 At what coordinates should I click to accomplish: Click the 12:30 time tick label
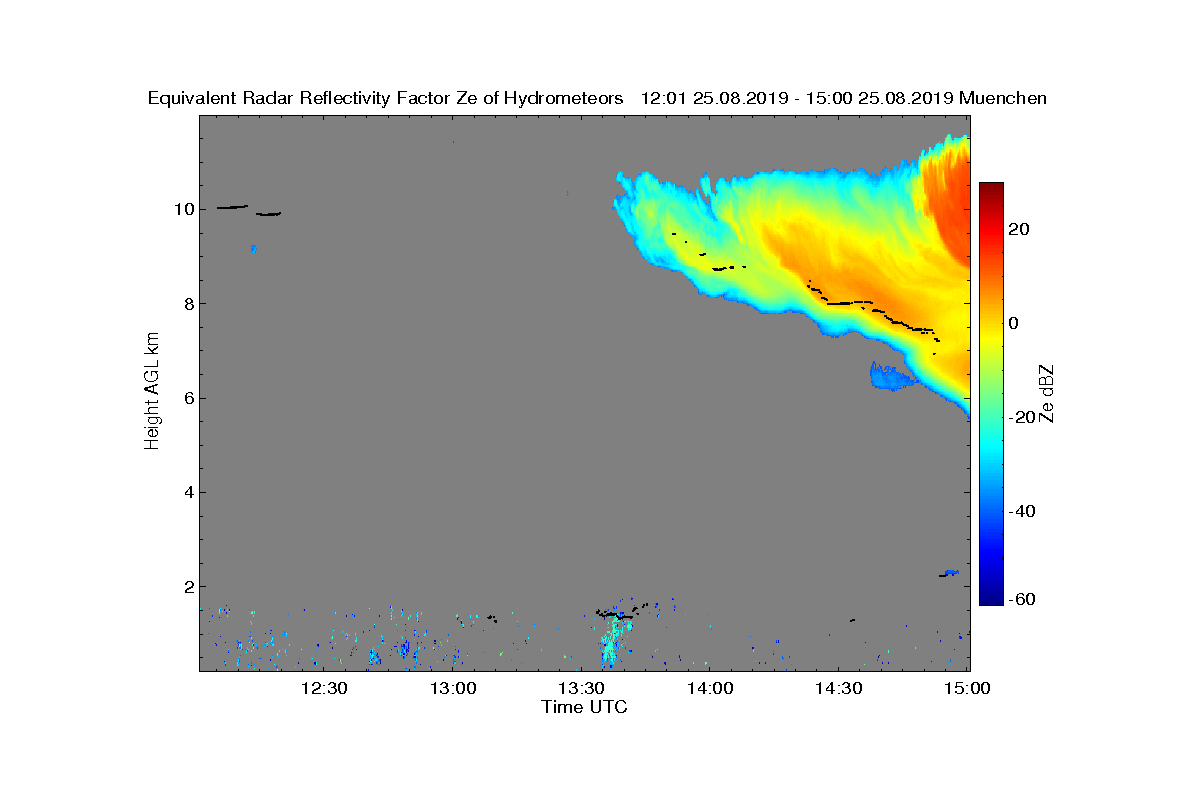[x=323, y=689]
